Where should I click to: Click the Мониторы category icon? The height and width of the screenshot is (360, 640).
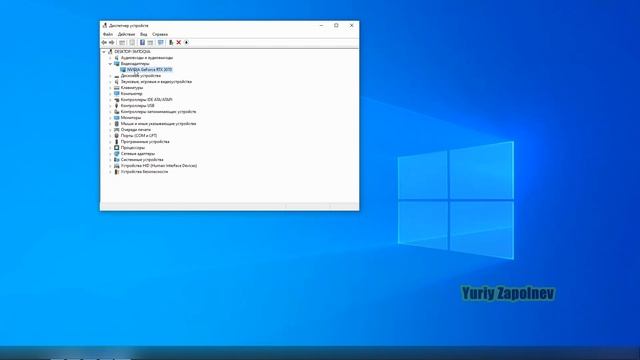click(117, 118)
